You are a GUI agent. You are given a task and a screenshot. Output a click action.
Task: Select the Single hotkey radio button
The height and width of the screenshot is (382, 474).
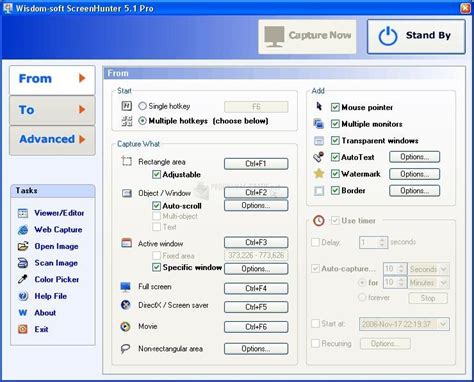coord(142,106)
